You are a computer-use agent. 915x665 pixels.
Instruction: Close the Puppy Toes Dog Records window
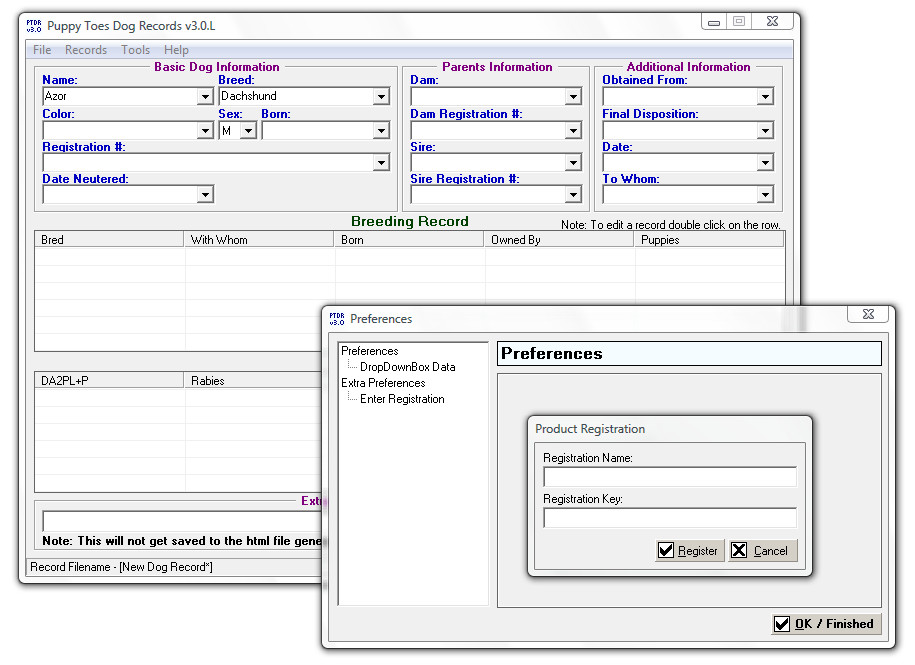(x=772, y=22)
